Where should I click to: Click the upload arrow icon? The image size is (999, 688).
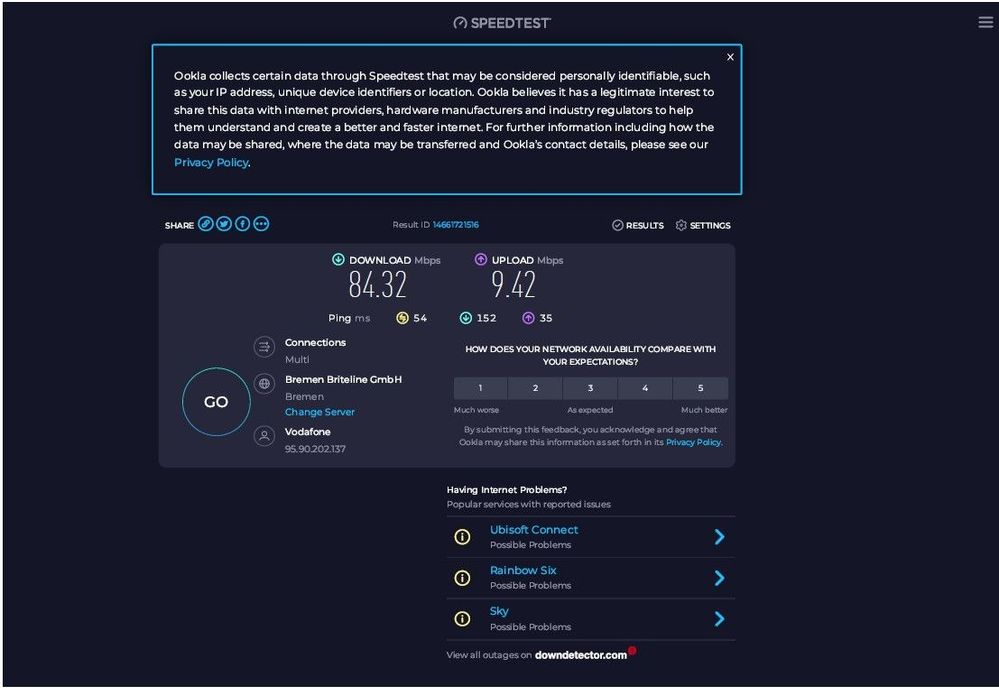480,259
